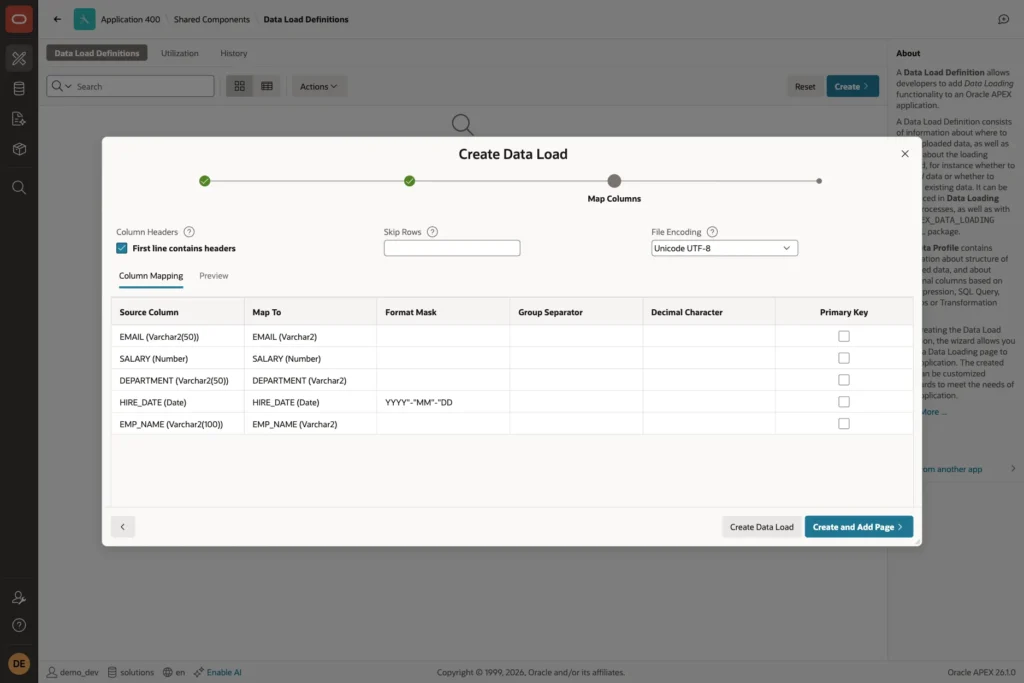The height and width of the screenshot is (683, 1024).
Task: Open the search column selector dropdown
Action: pos(61,86)
